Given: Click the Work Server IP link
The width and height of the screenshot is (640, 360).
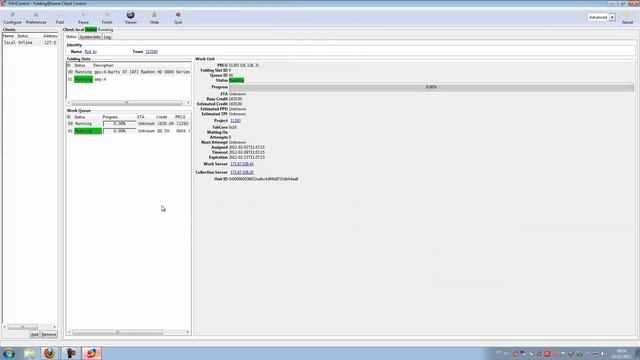Looking at the screenshot, I should 242,164.
